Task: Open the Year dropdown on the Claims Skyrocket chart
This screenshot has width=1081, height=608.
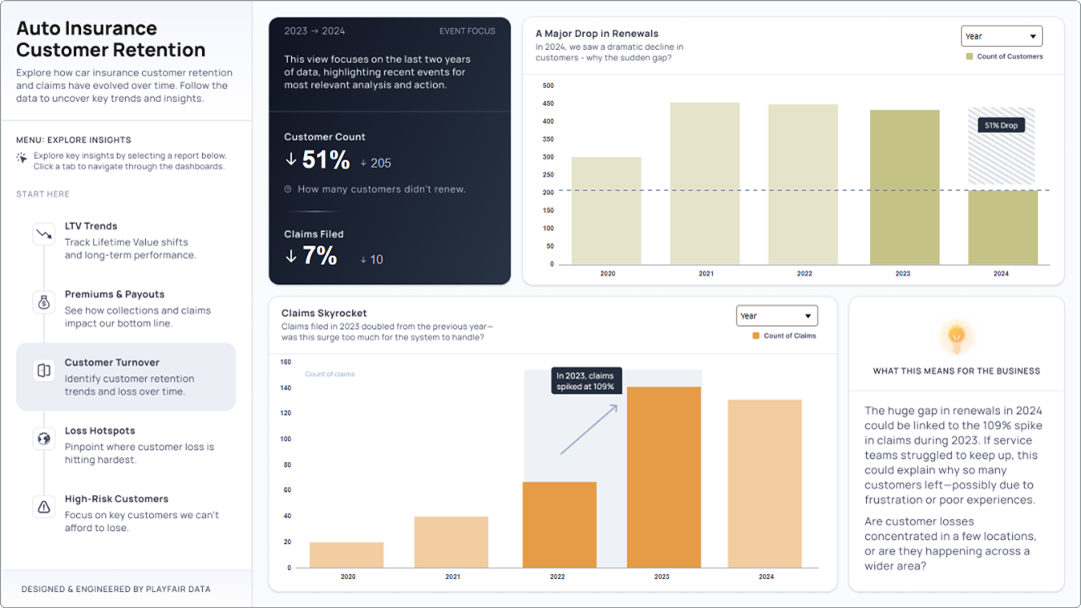Action: (x=777, y=315)
